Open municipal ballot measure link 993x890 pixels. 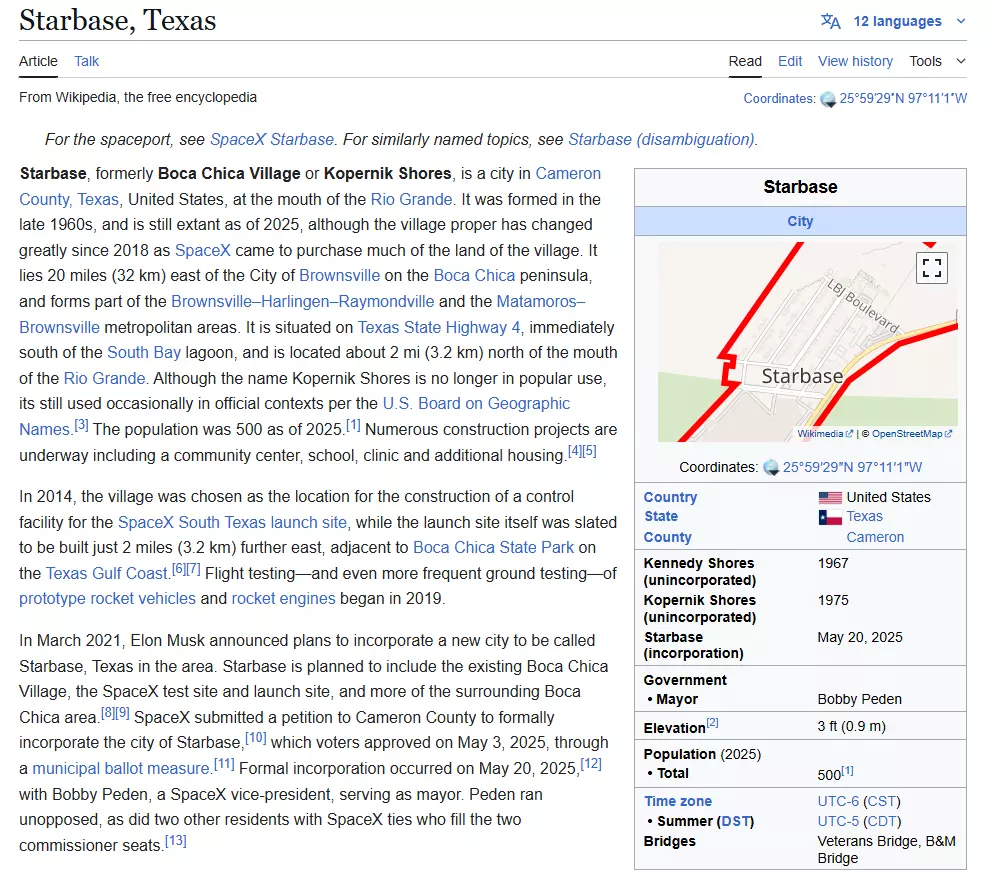click(121, 768)
